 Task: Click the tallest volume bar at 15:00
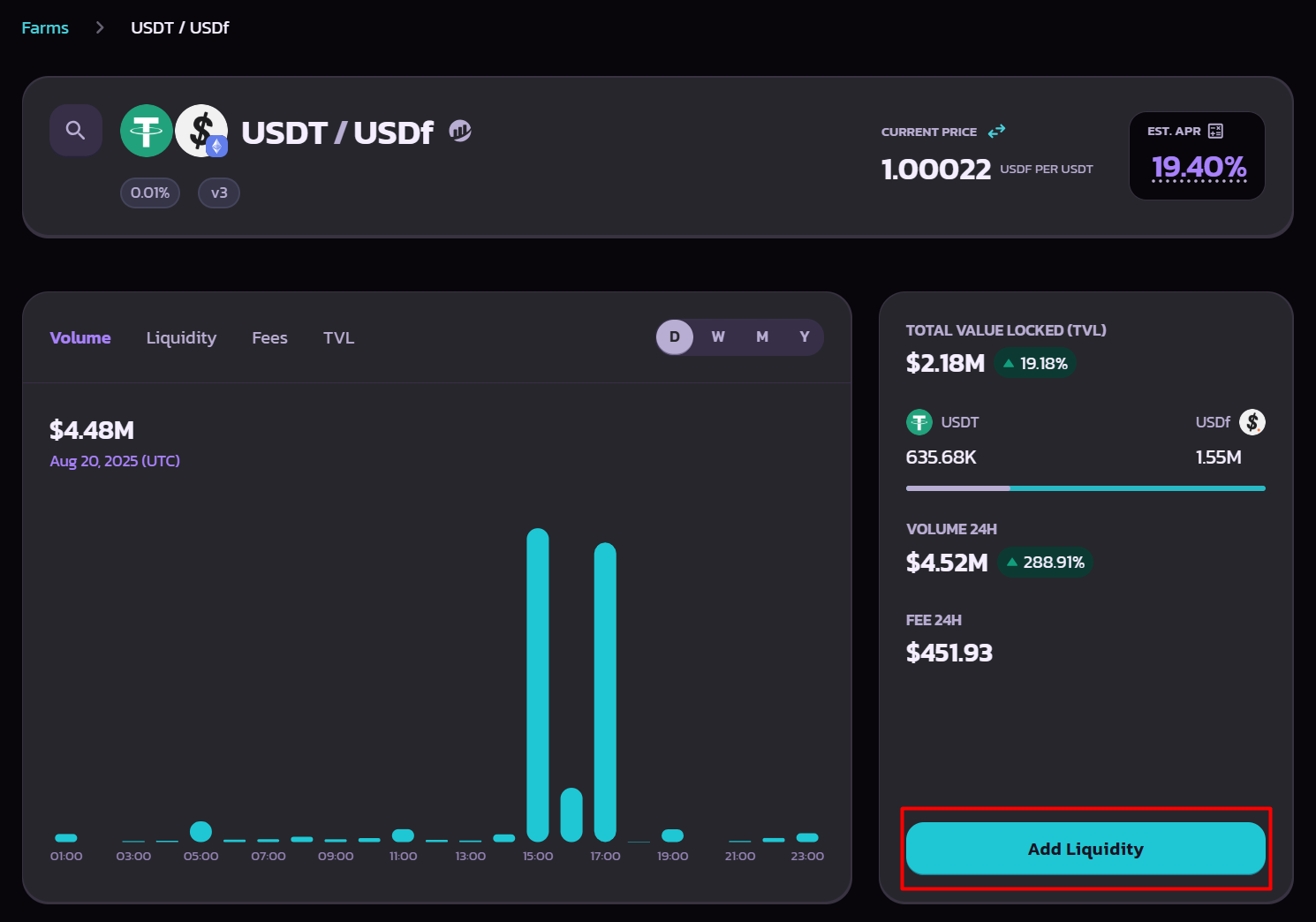[538, 684]
